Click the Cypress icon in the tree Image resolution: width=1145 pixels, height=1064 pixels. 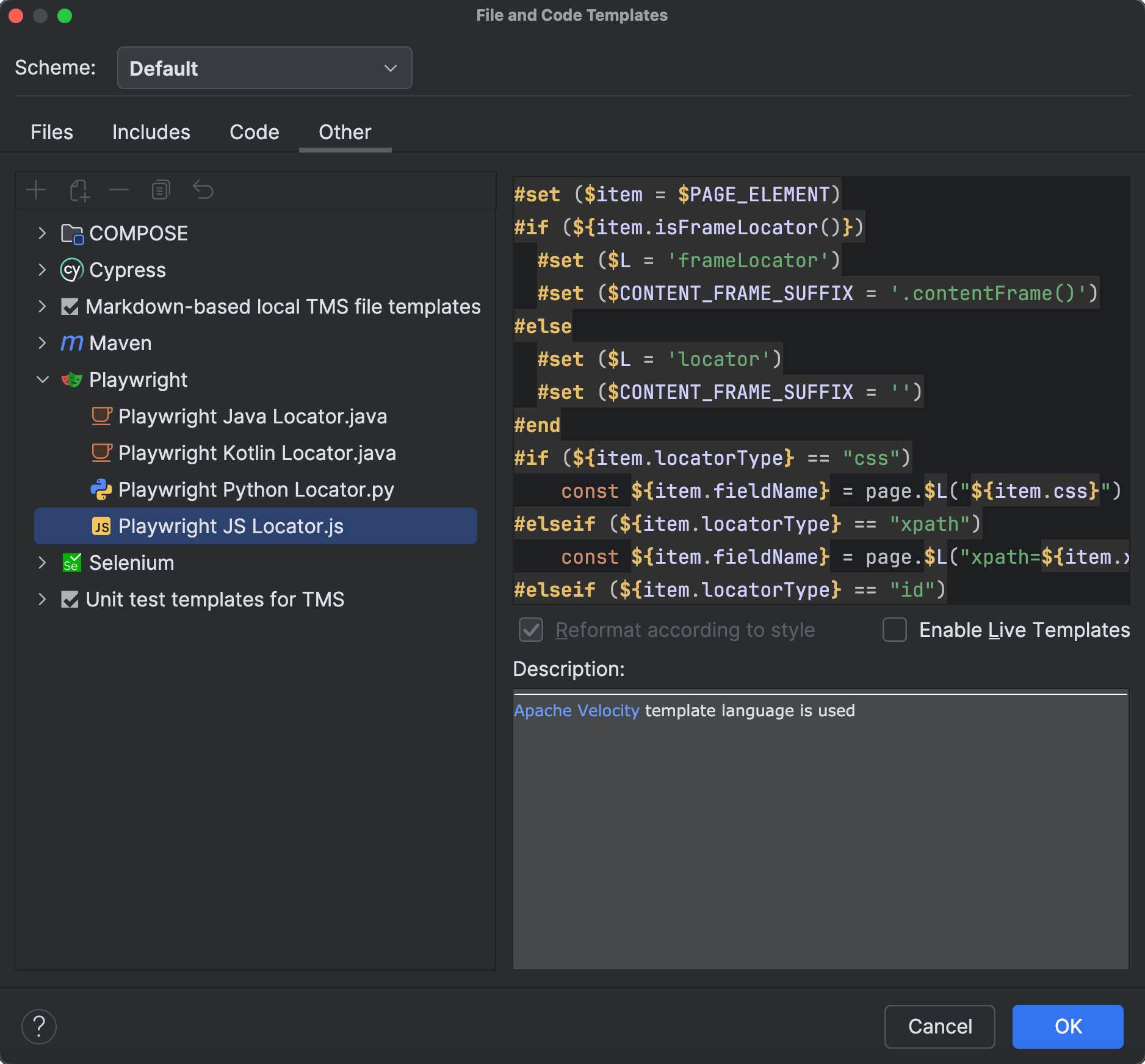[71, 270]
